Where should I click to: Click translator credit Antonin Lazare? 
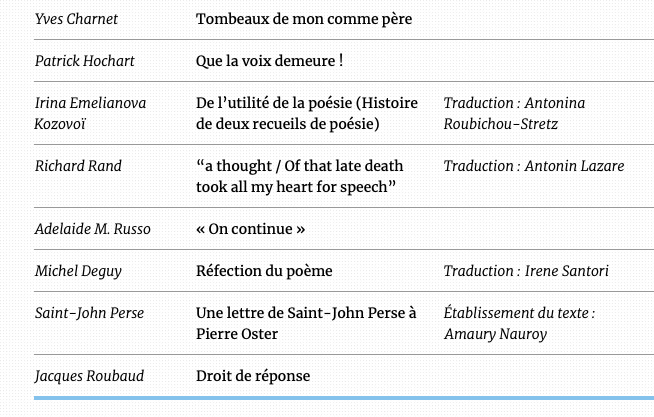[533, 166]
